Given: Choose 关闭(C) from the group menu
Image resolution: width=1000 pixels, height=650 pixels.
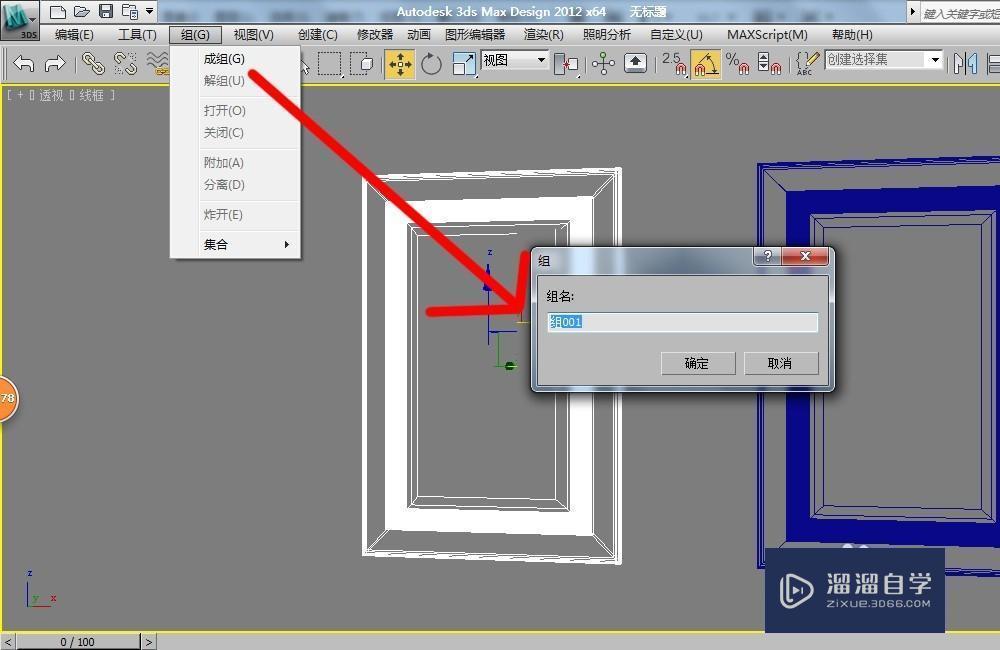Looking at the screenshot, I should coord(235,133).
